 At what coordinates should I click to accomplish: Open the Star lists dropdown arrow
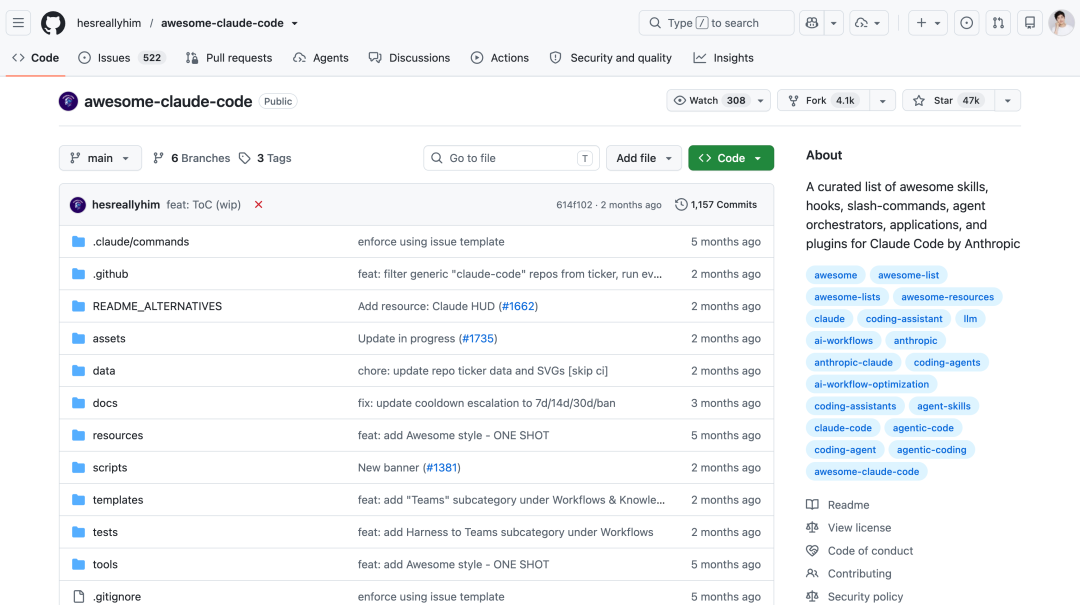[1007, 101]
